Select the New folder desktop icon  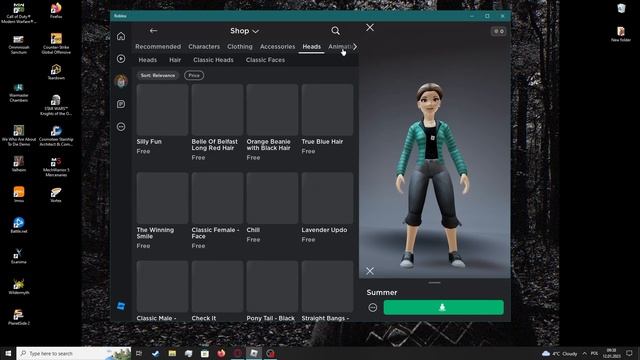coord(621,34)
